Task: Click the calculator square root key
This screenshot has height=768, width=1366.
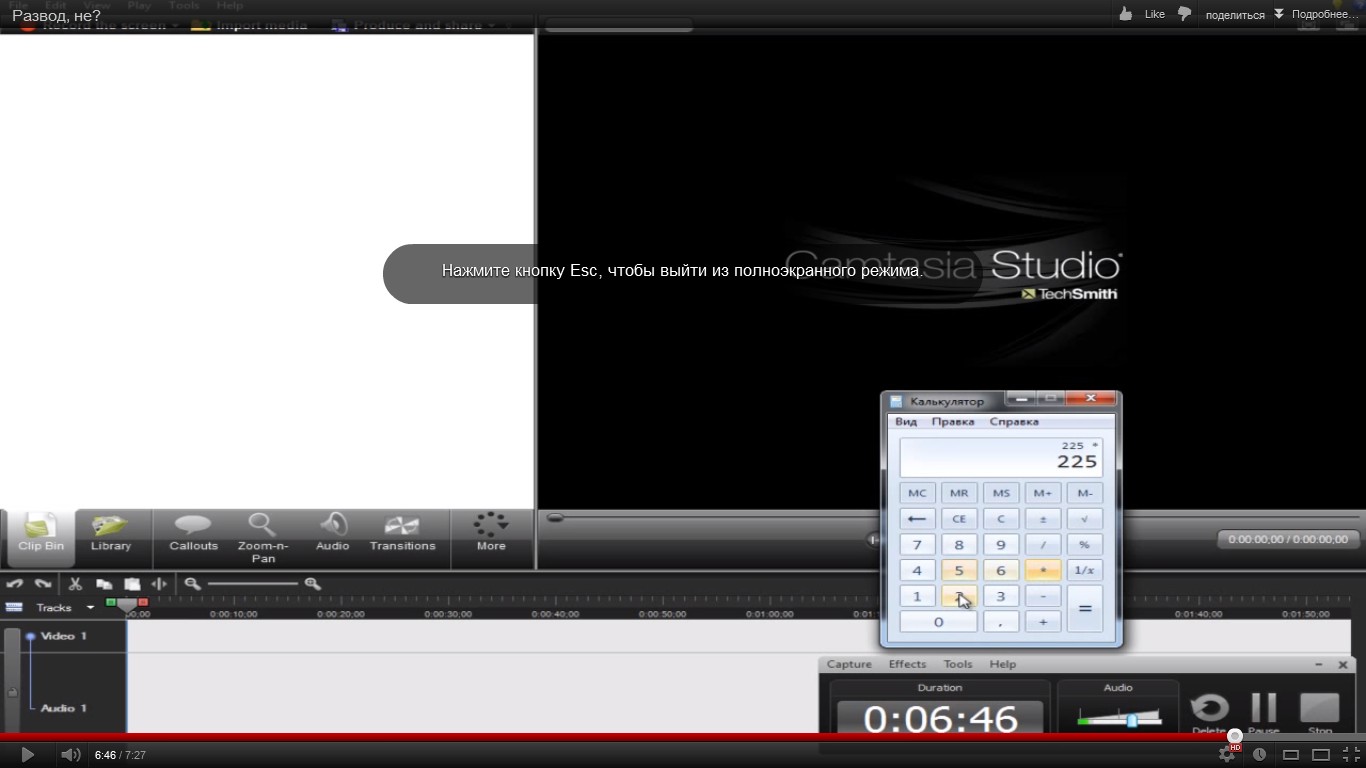Action: click(x=1085, y=519)
